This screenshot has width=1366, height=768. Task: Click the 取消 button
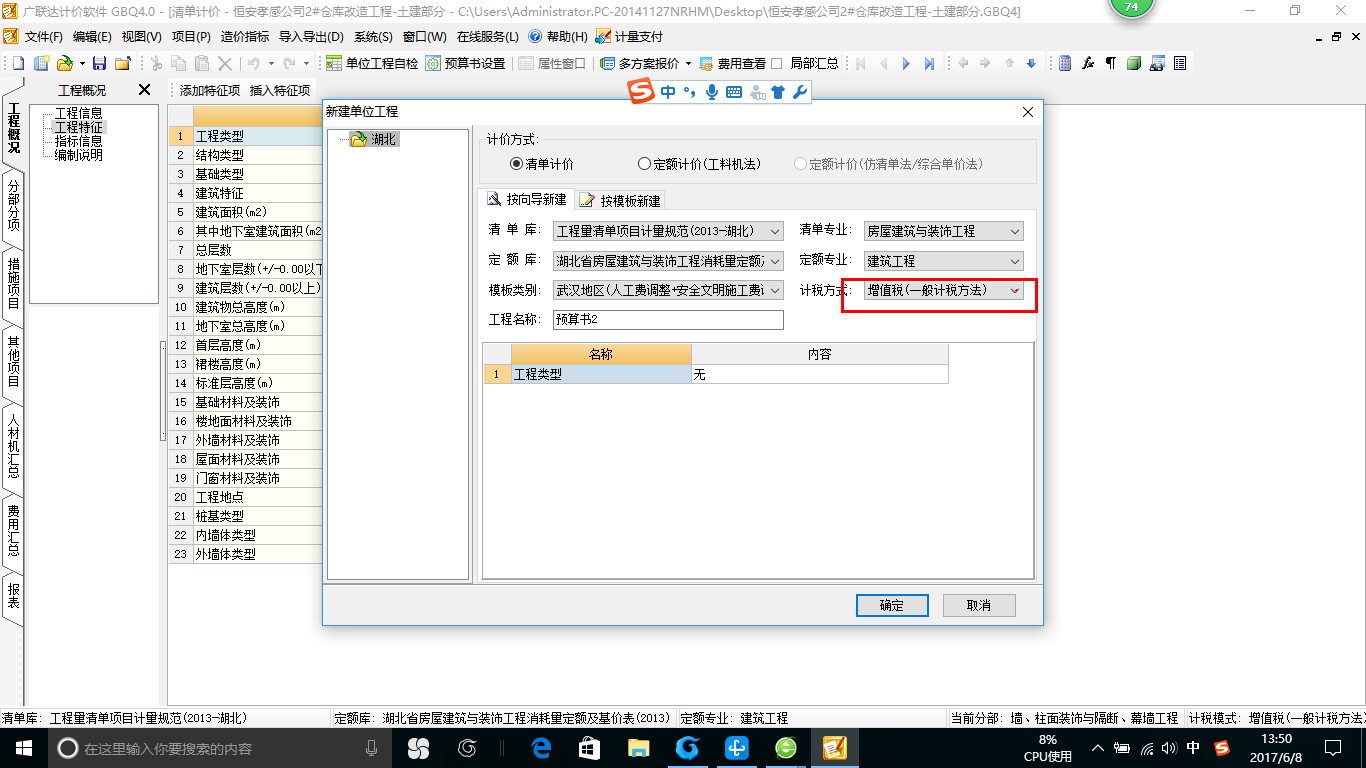979,605
